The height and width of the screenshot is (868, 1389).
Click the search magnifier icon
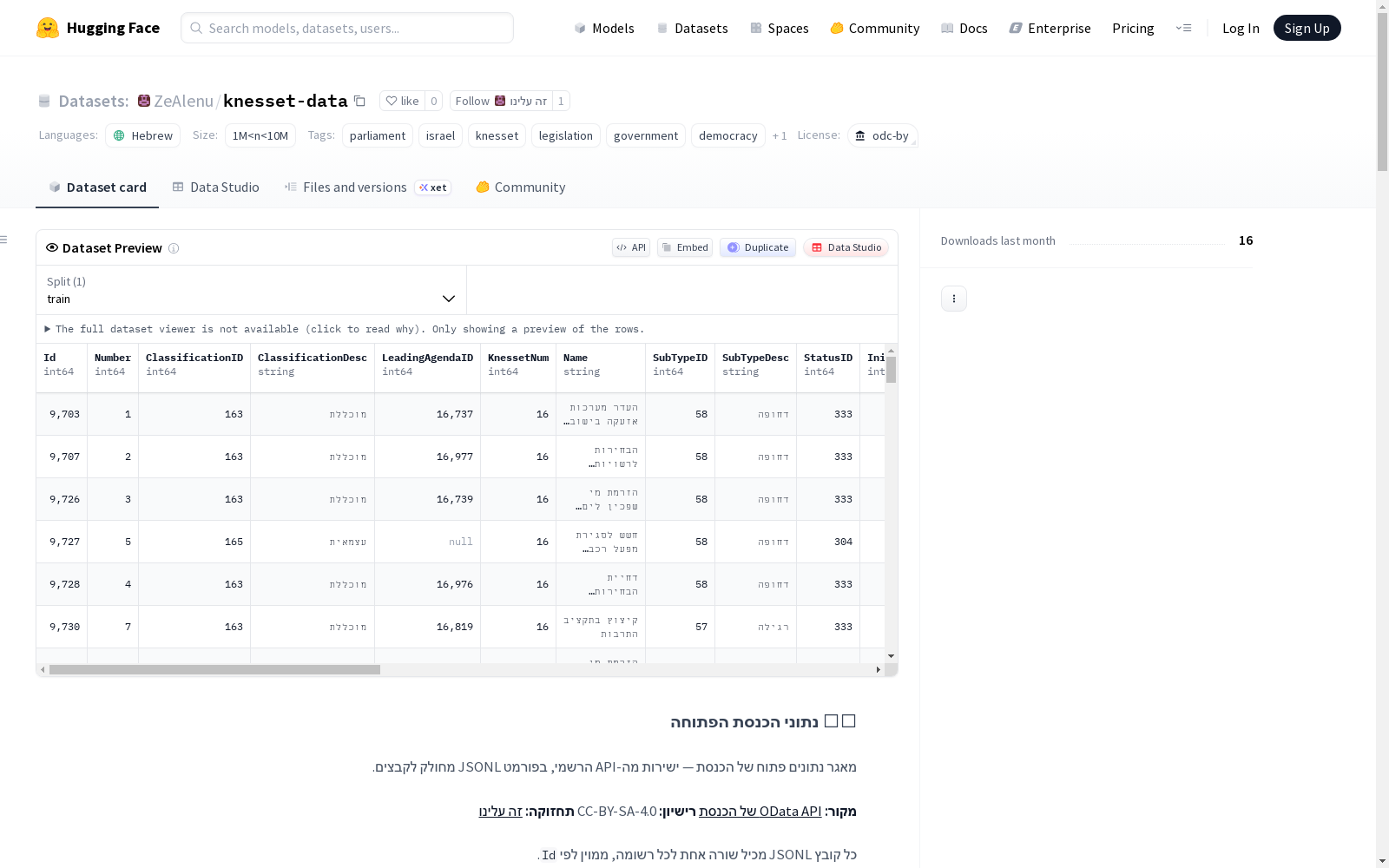[x=197, y=28]
